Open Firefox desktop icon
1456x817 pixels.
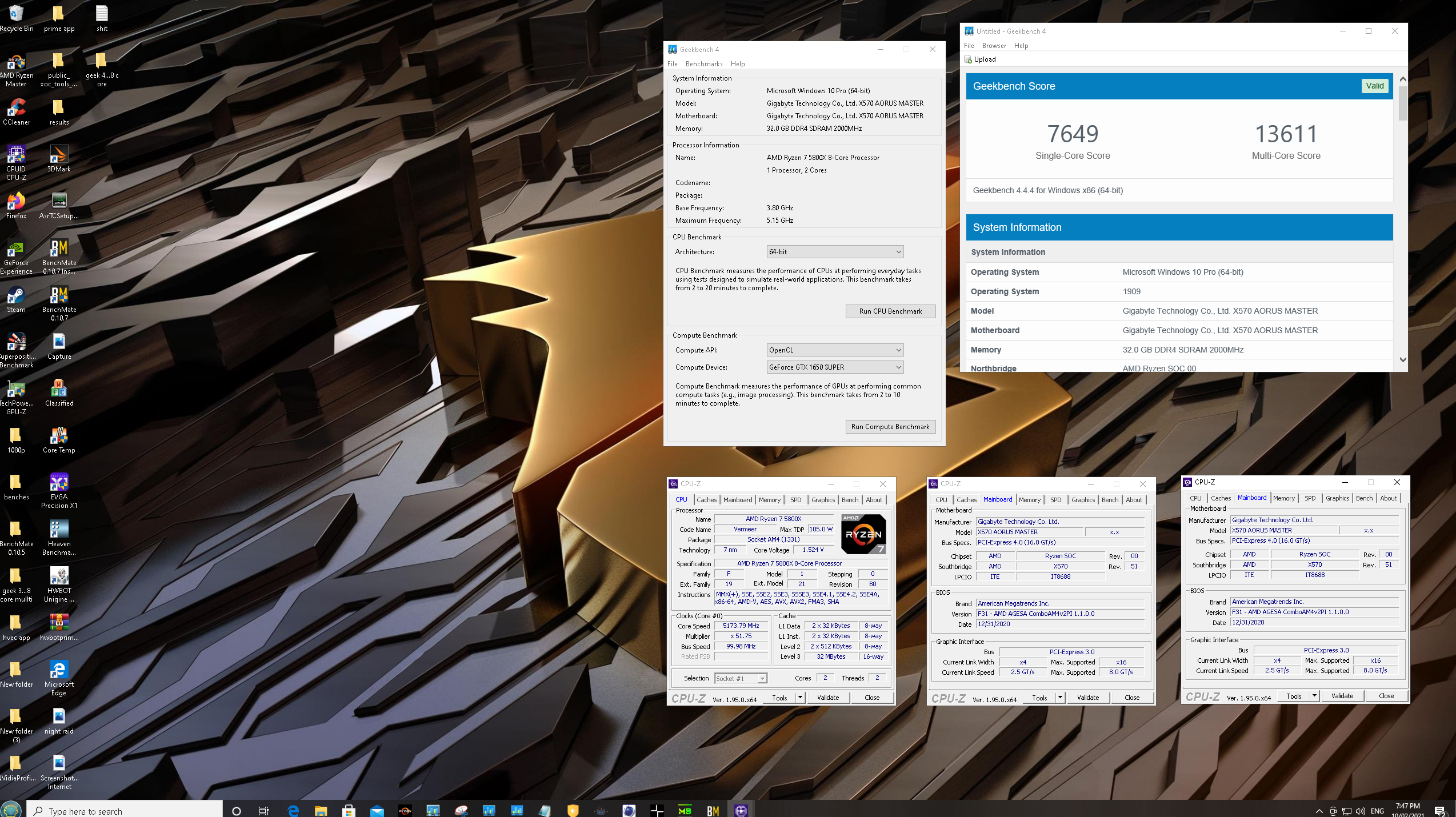tap(17, 206)
